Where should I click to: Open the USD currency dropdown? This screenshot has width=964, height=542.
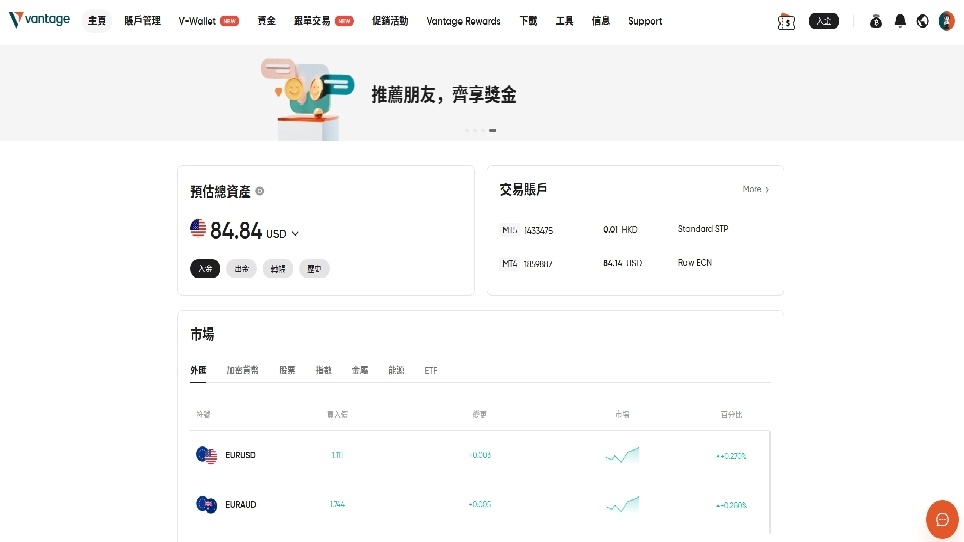pyautogui.click(x=282, y=234)
